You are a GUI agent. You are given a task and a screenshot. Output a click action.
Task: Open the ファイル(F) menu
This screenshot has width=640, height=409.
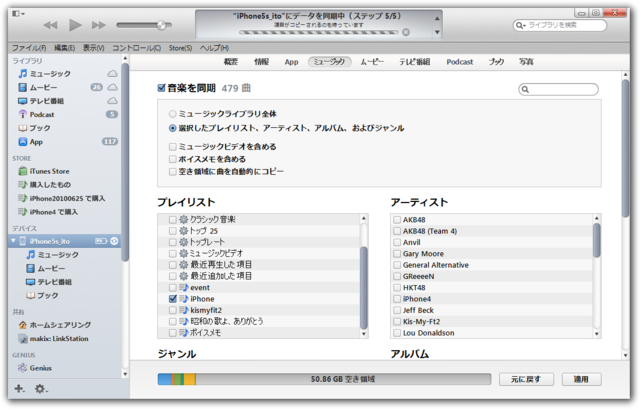click(29, 48)
